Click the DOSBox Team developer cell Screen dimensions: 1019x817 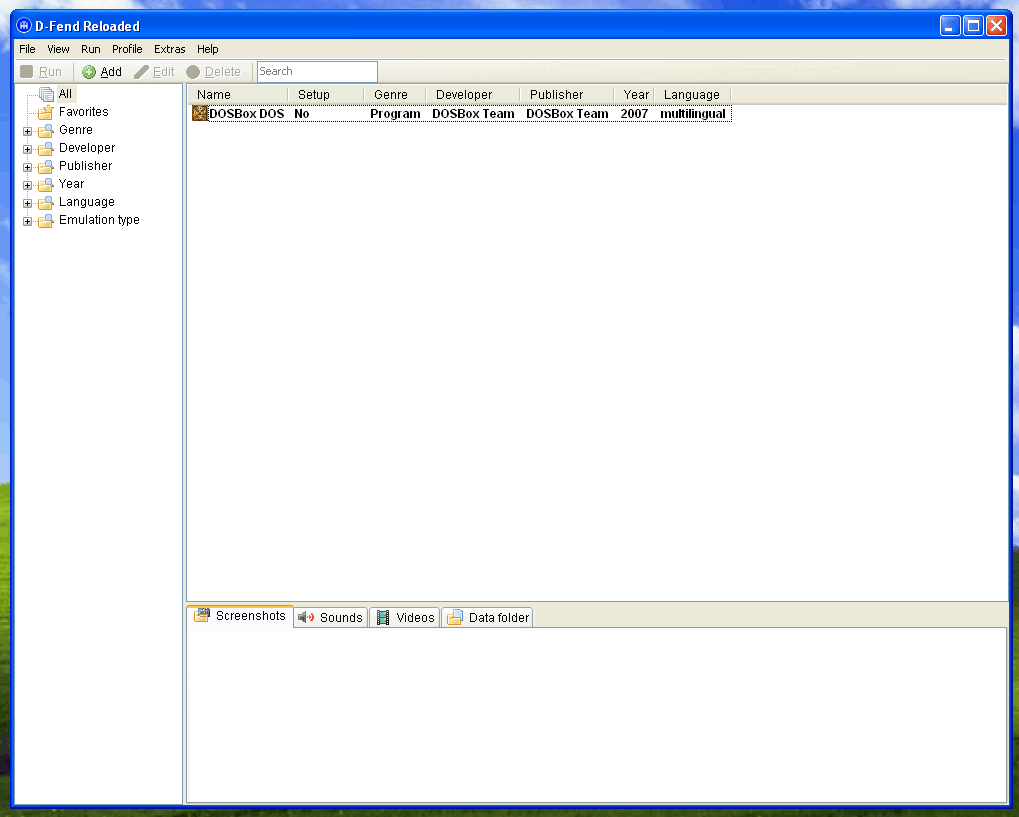pos(473,114)
